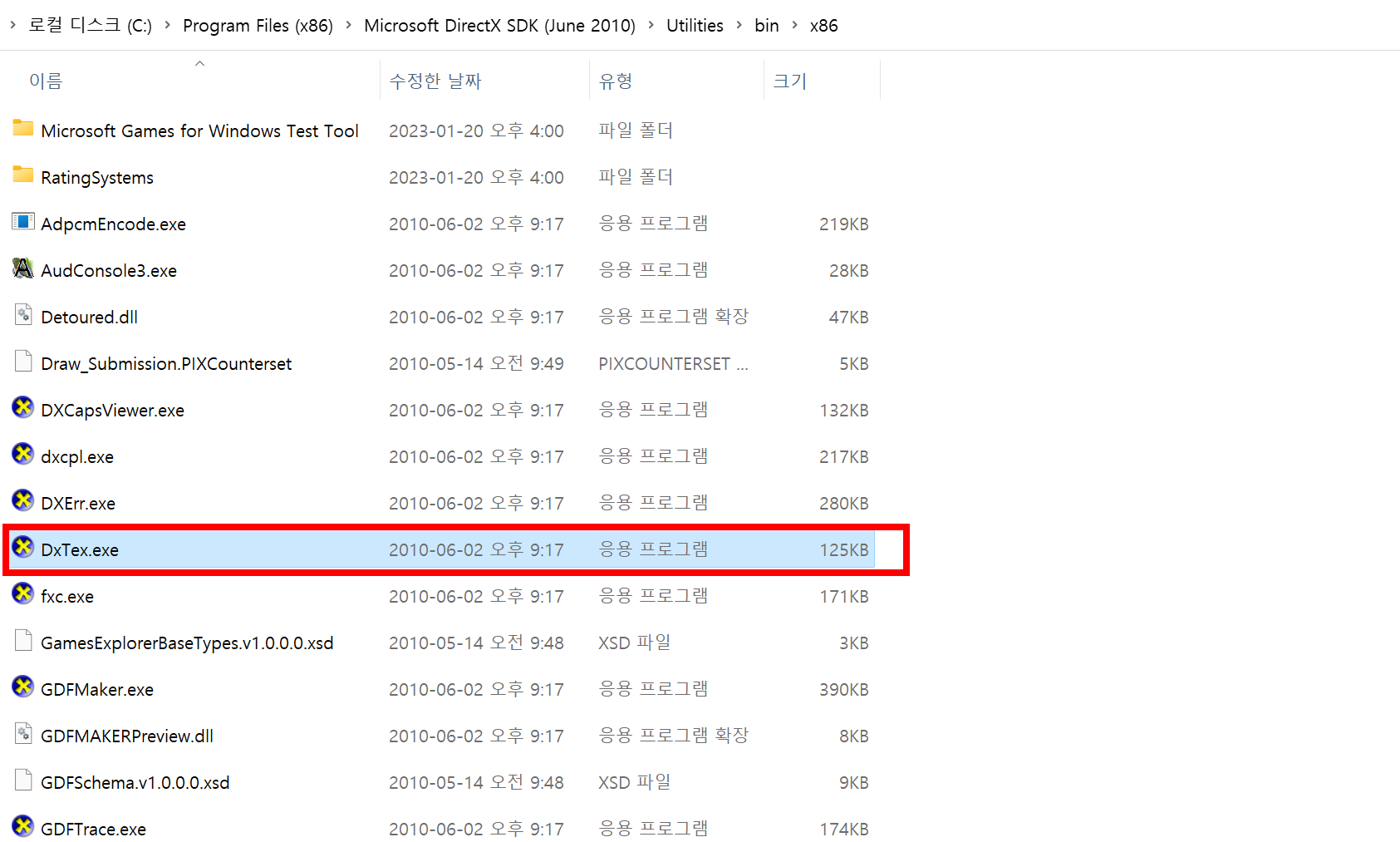Click the Microsoft Games for Windows Test Tool folder icon
This screenshot has width=1400, height=842.
point(23,128)
